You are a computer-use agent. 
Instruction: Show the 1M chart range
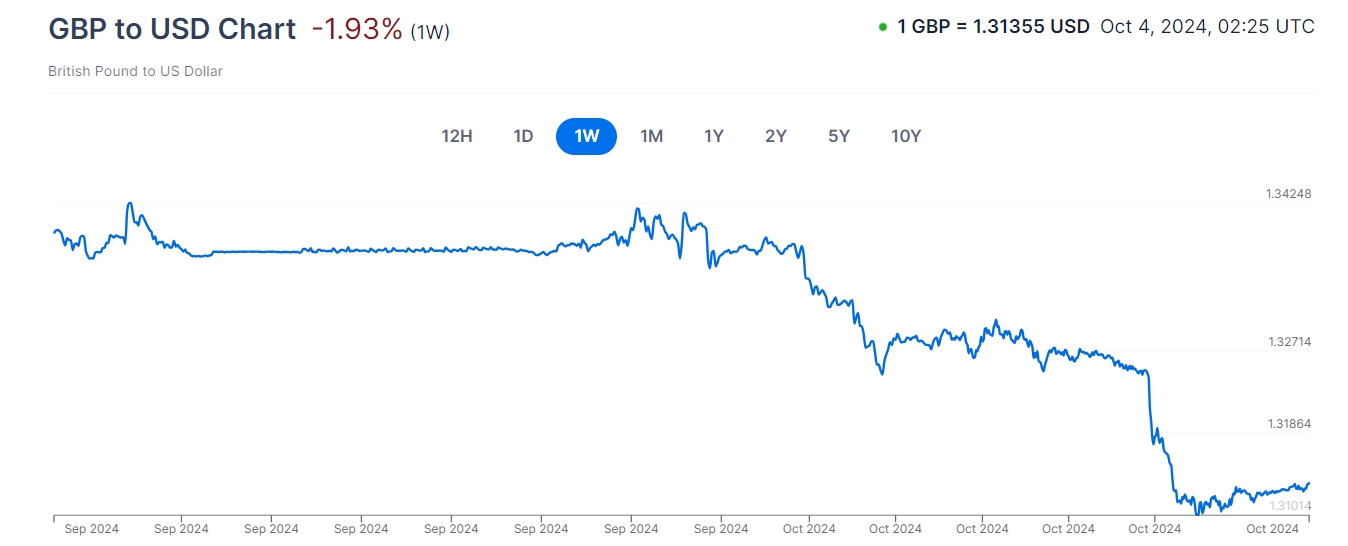(x=651, y=136)
